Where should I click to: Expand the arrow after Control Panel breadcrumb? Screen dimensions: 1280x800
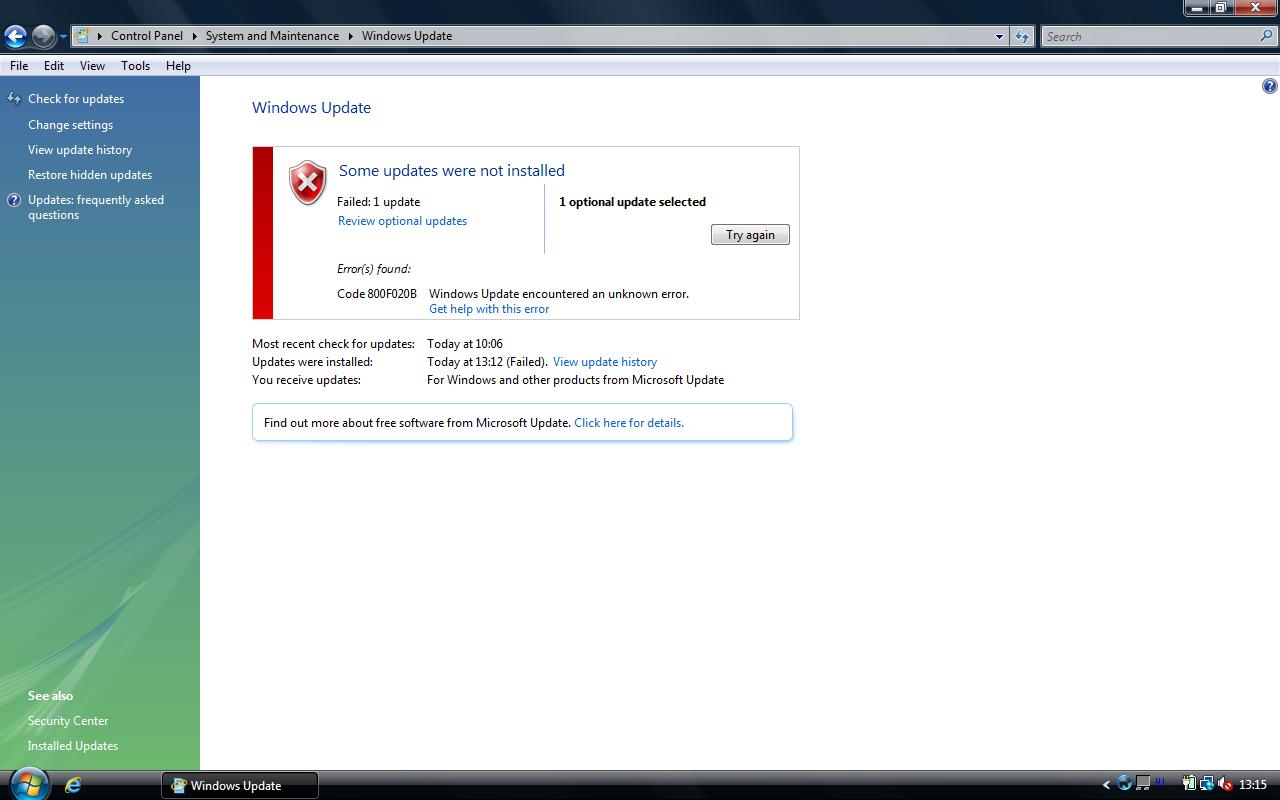point(194,36)
